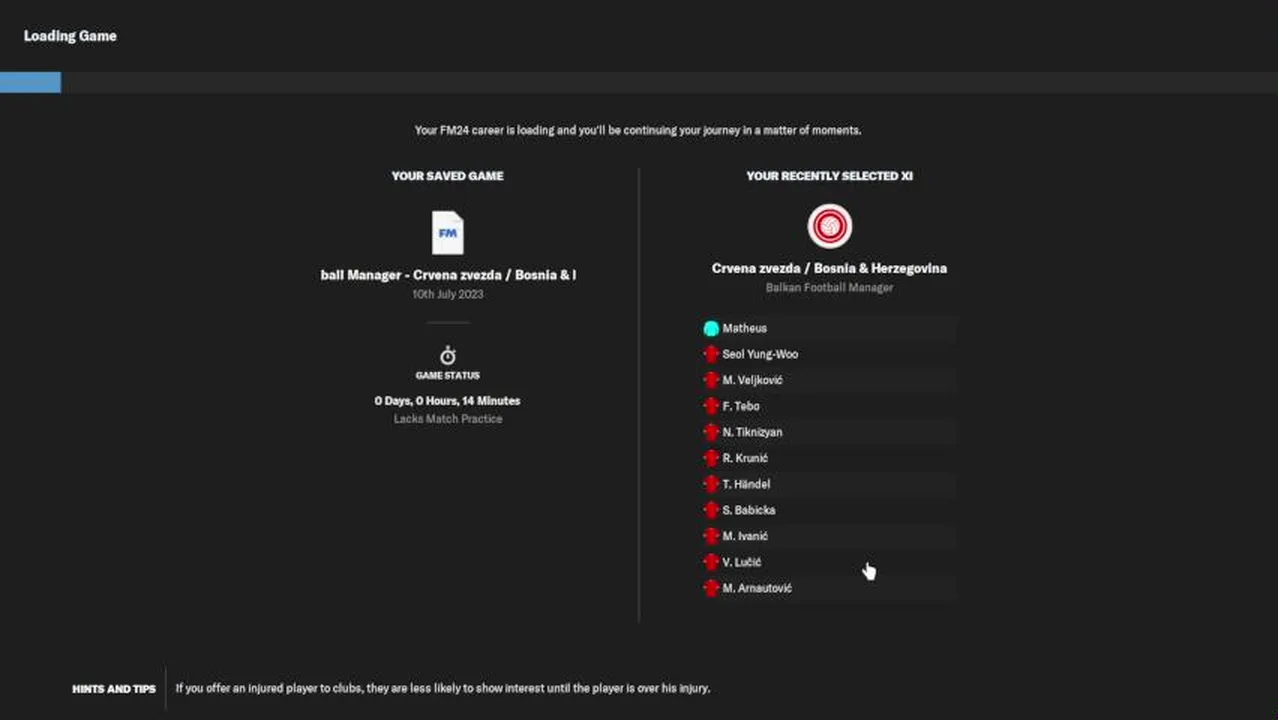The image size is (1278, 720).
Task: Click the kit icon beside N. Tiknizyan
Action: coord(711,432)
